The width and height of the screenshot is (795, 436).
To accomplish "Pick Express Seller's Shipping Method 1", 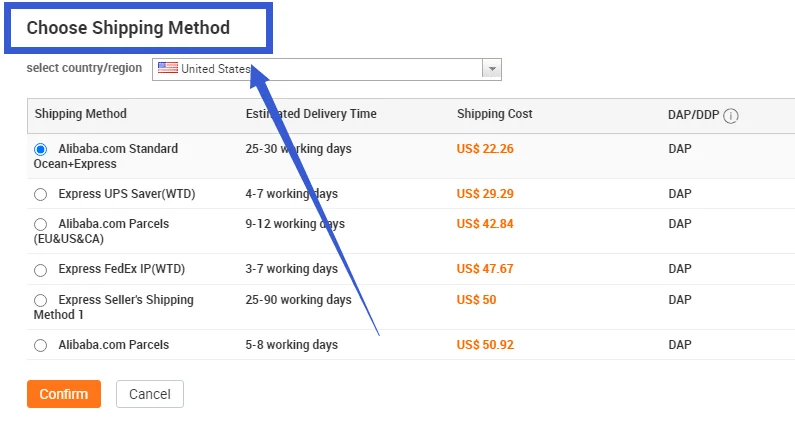I will click(x=41, y=300).
